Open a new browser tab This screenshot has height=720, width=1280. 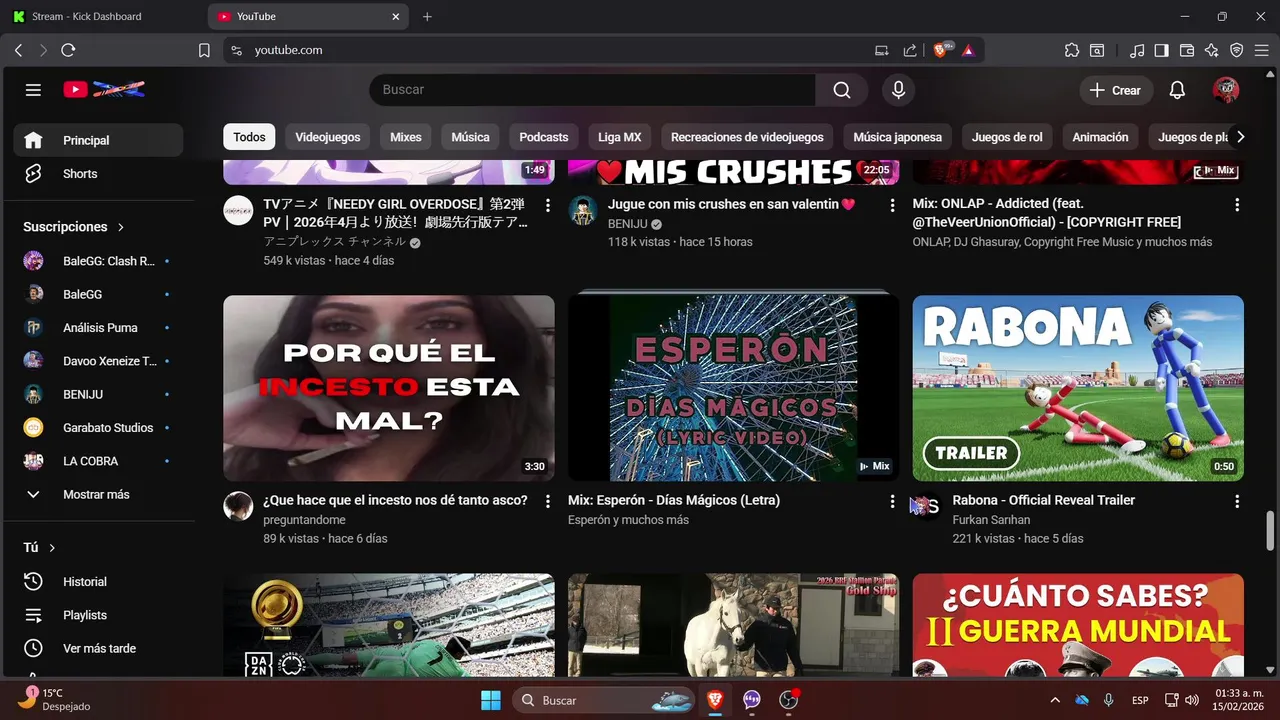427,17
